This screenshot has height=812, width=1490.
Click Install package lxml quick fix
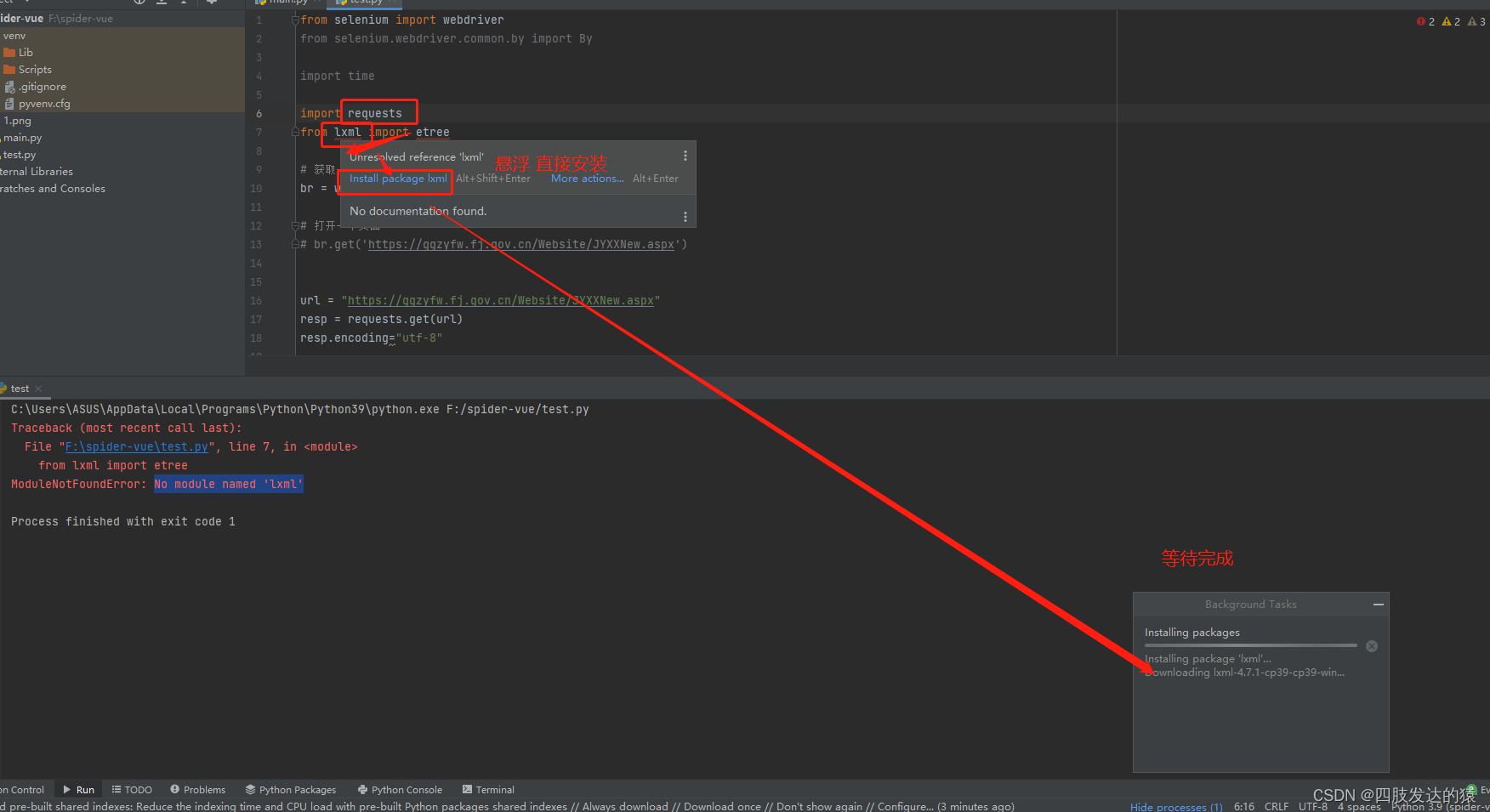click(398, 179)
